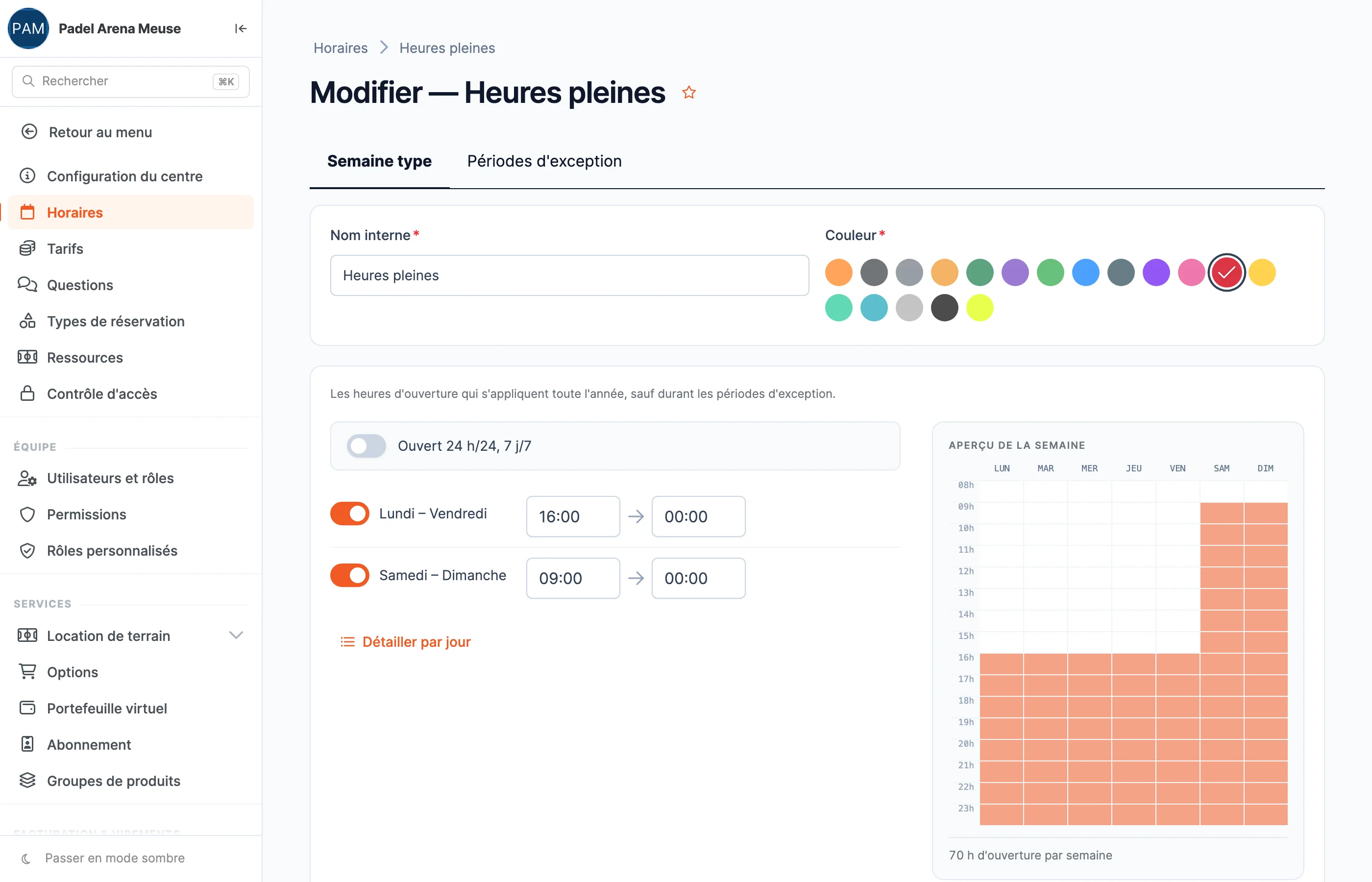Open Utilisateurs et rôles
The height and width of the screenshot is (882, 1372).
tap(131, 478)
